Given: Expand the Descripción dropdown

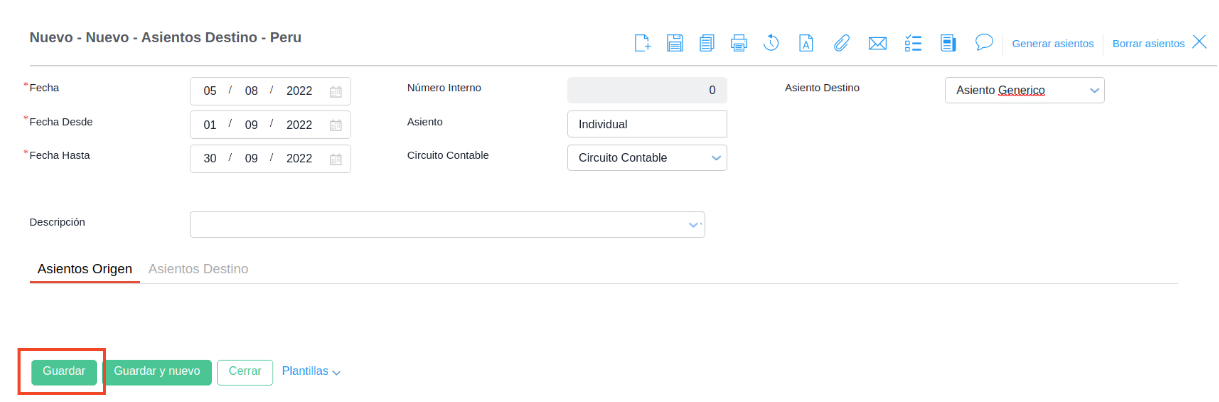Looking at the screenshot, I should click(694, 225).
